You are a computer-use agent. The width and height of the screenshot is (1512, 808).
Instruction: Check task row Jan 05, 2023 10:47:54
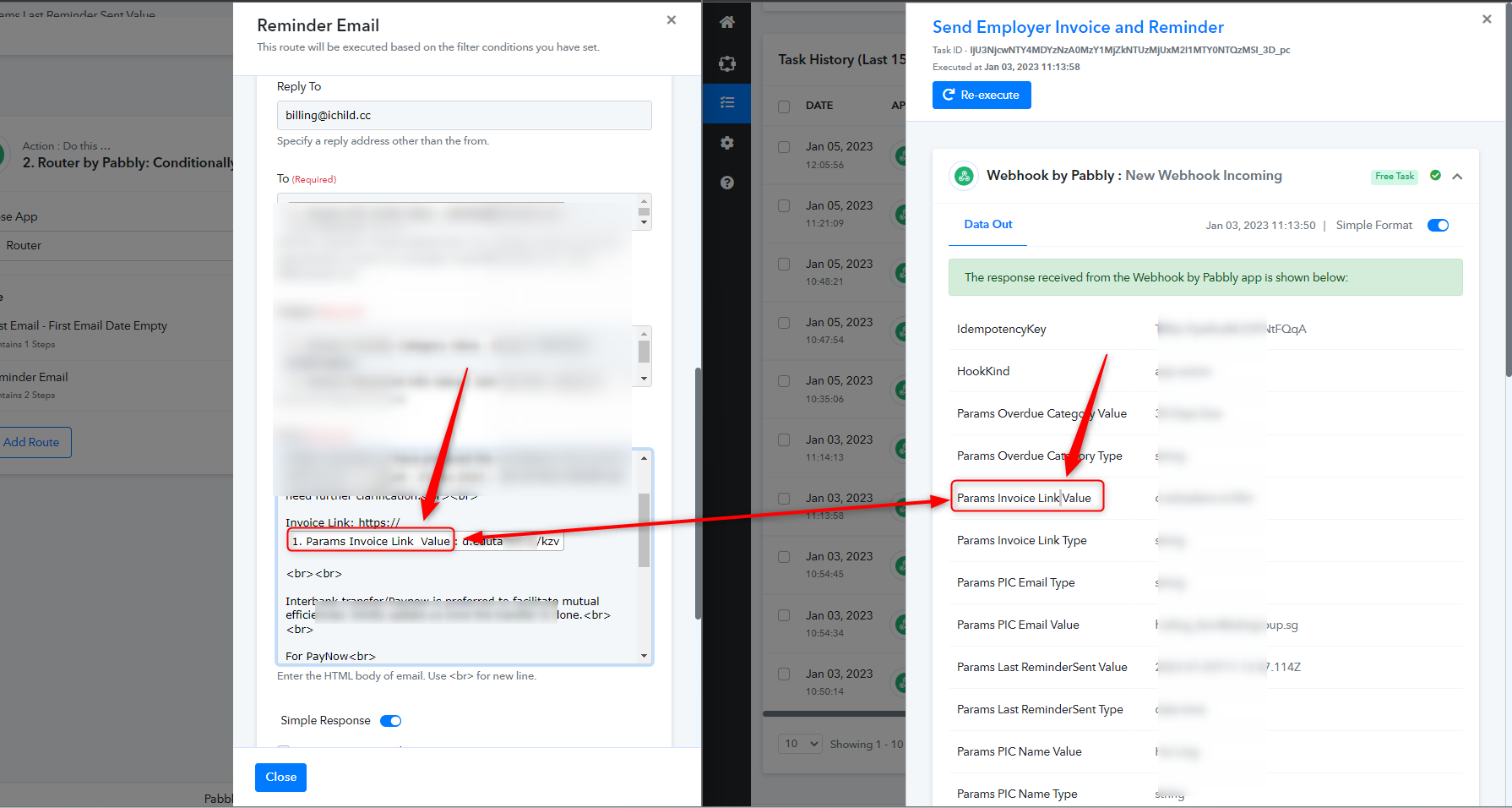click(x=784, y=323)
